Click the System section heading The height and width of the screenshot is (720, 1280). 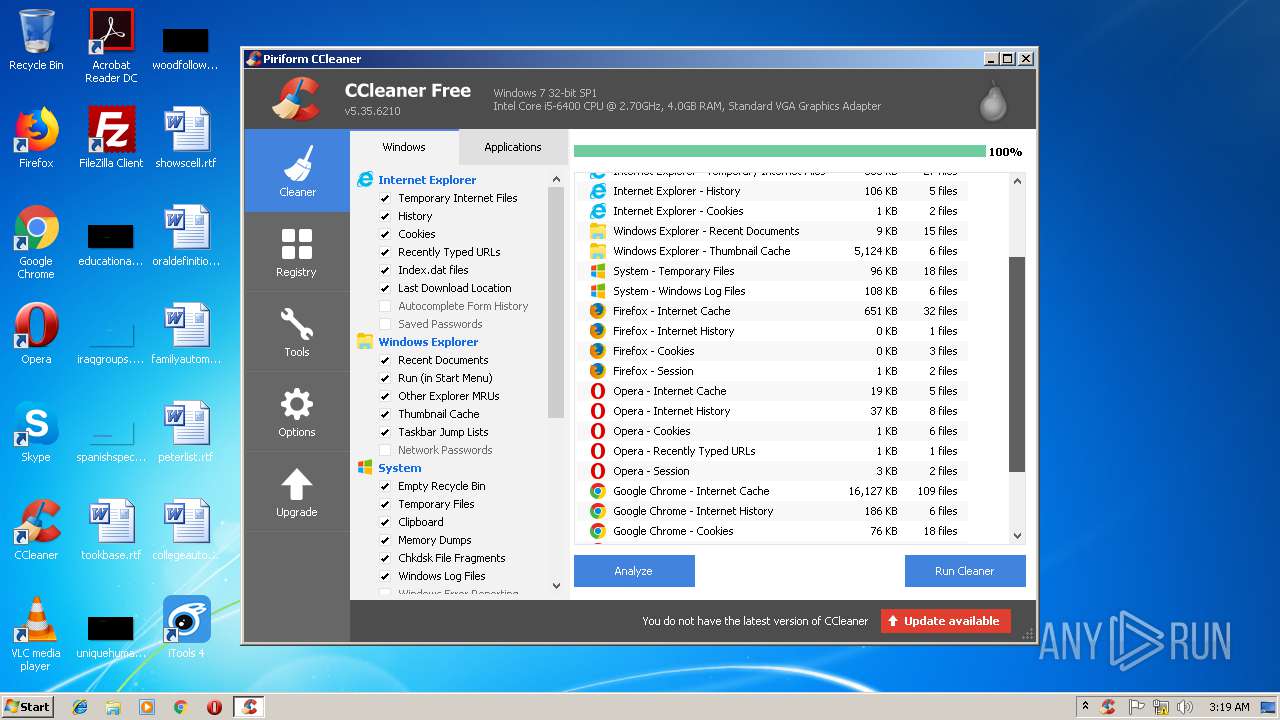click(x=400, y=468)
